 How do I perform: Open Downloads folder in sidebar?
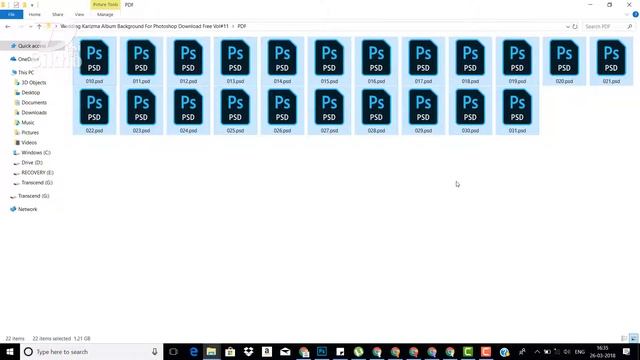[x=31, y=113]
